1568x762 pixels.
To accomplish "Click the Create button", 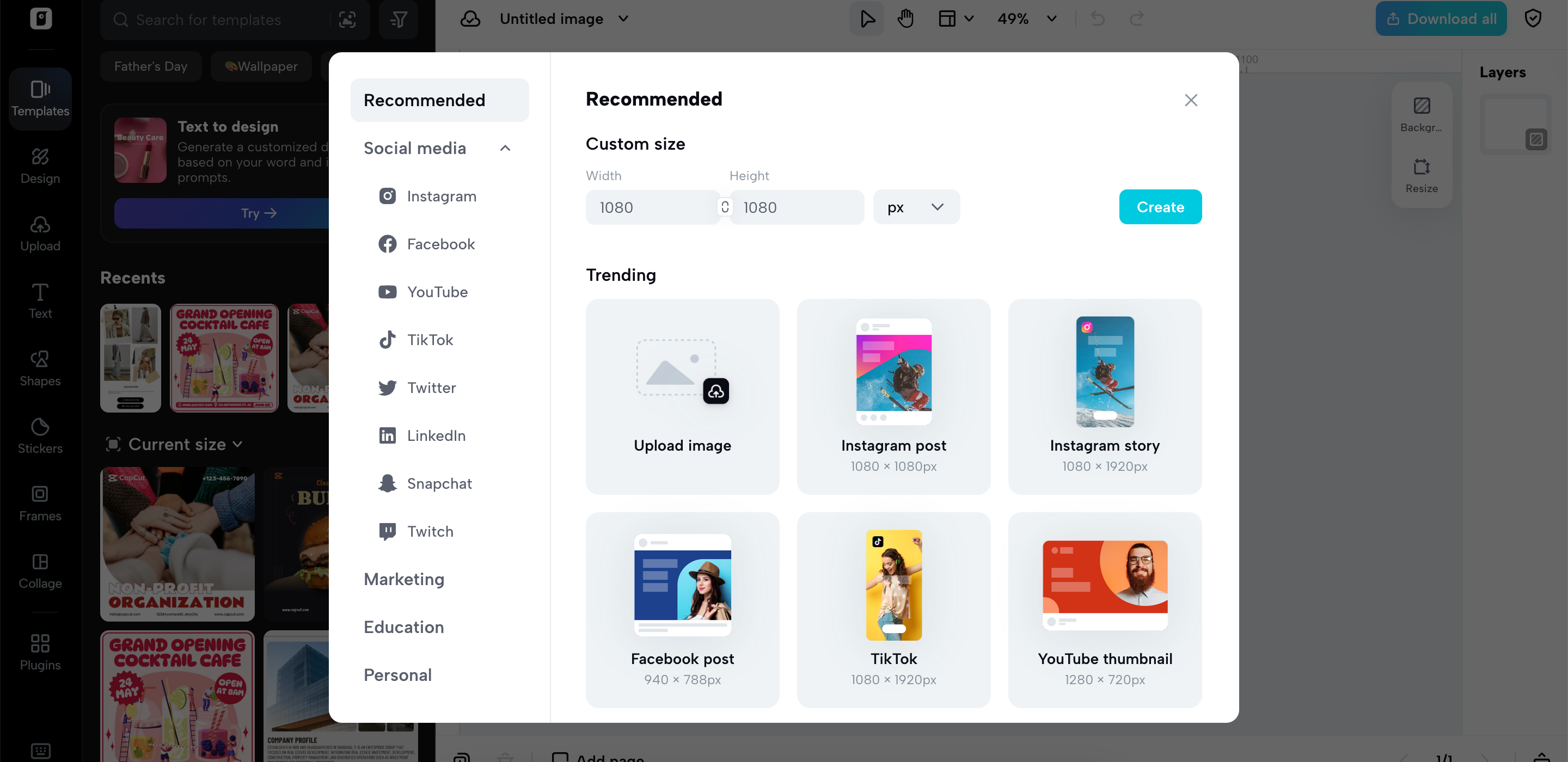I will (x=1160, y=207).
